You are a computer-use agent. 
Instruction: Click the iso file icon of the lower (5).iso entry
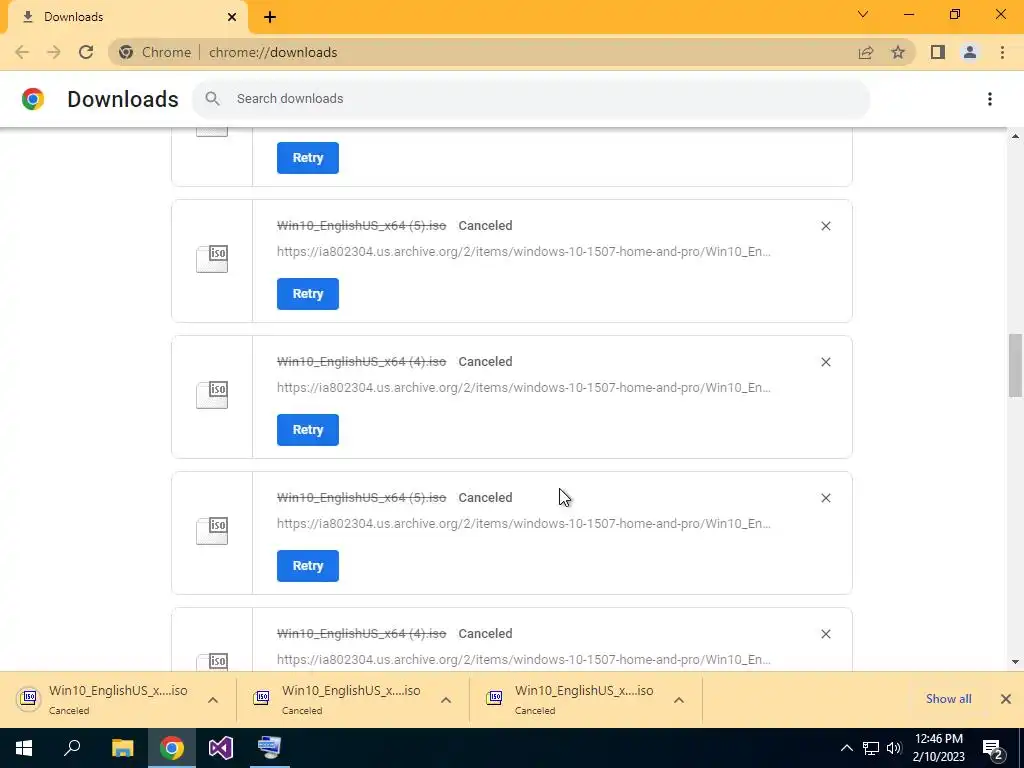tap(212, 530)
